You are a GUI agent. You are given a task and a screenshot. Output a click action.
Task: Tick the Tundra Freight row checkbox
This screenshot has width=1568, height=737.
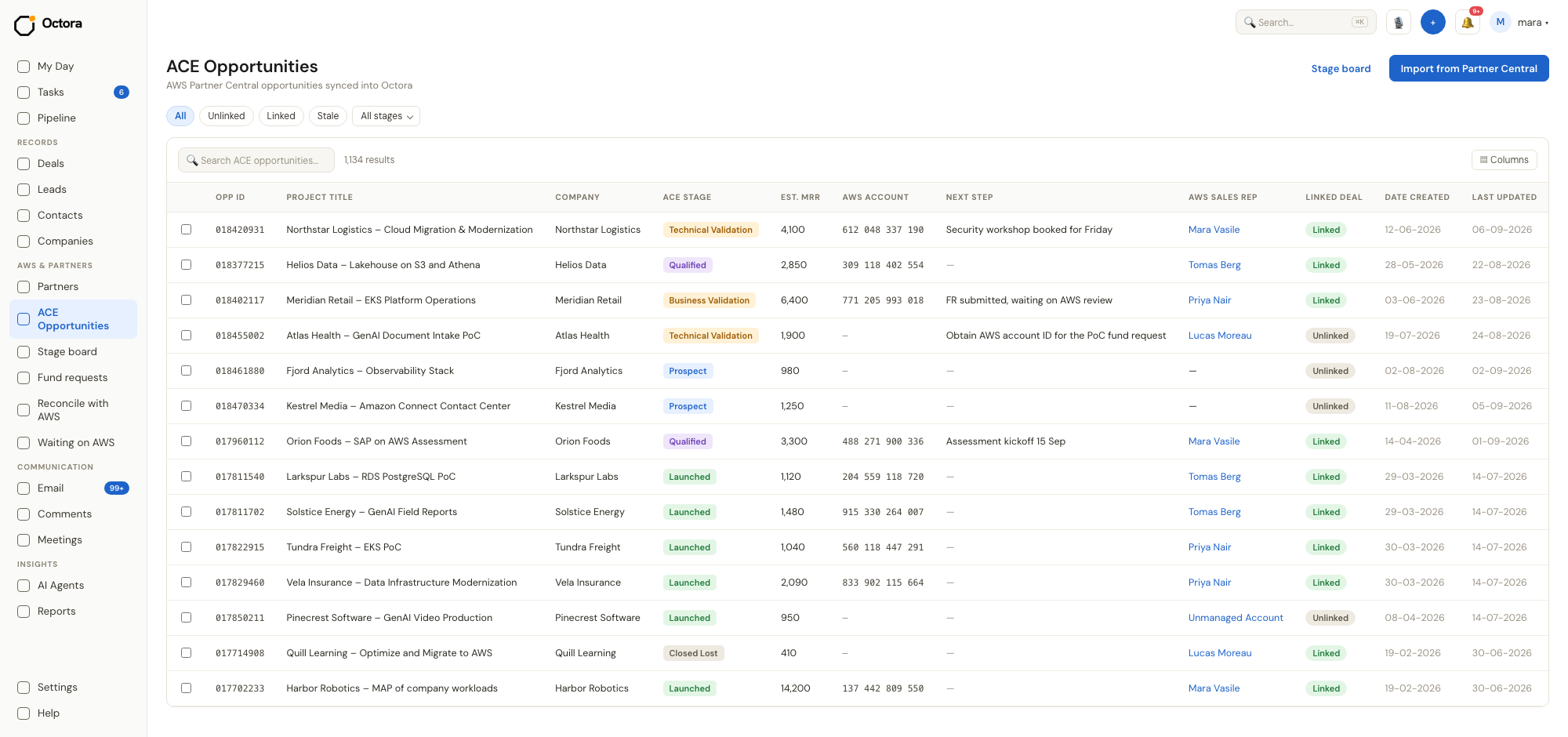point(187,547)
